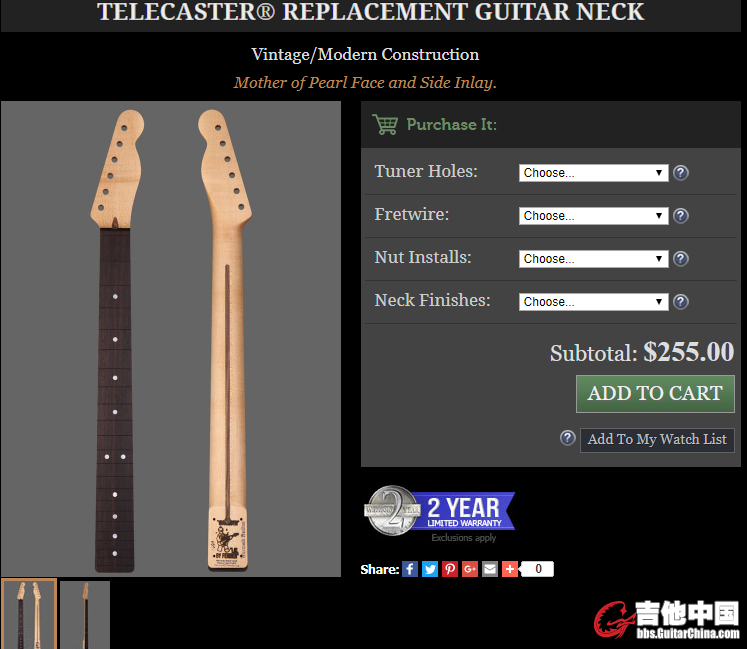The height and width of the screenshot is (649, 747).
Task: Open more sharing options plus icon
Action: [510, 569]
